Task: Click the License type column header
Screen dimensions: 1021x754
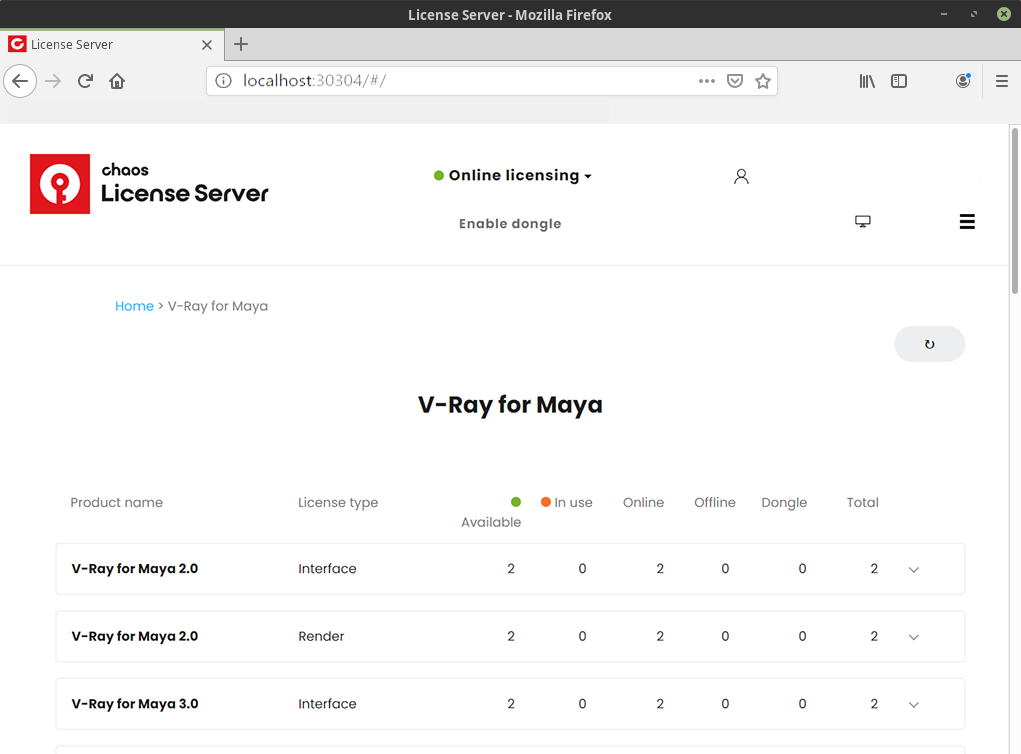Action: point(338,503)
